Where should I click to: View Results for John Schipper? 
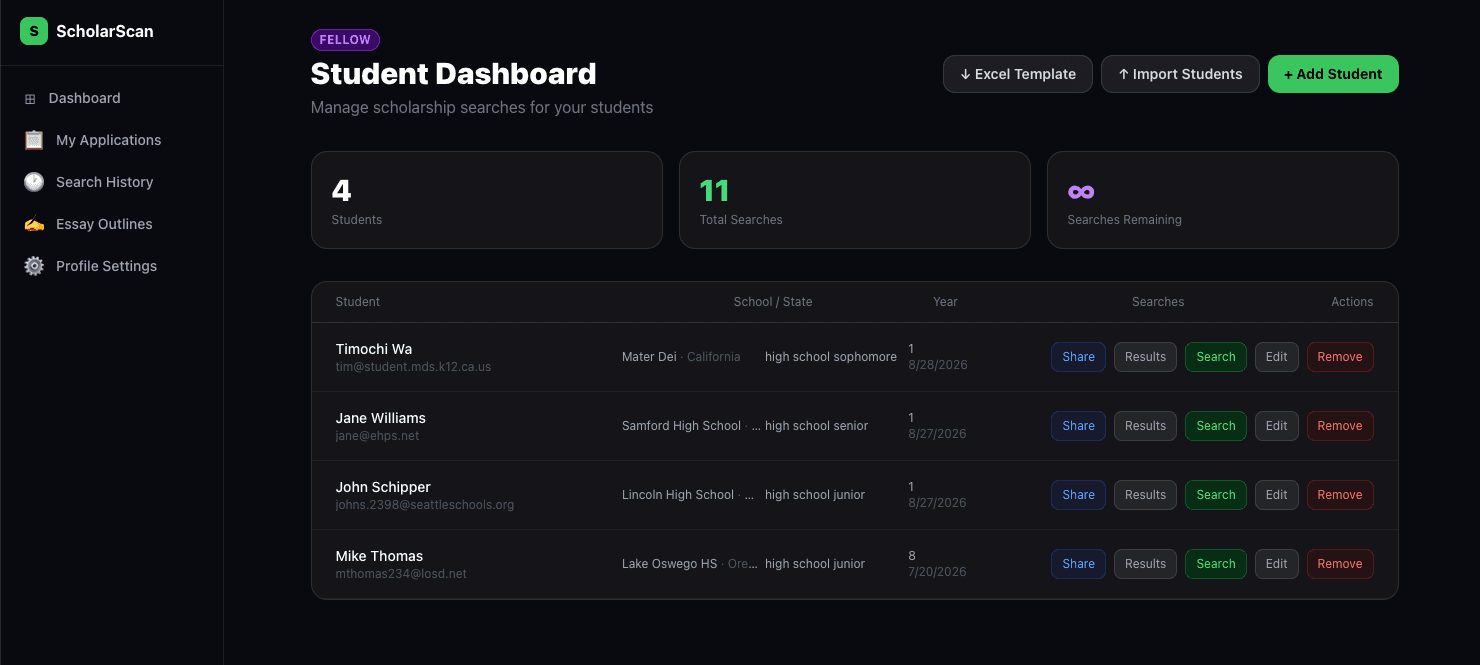point(1145,495)
